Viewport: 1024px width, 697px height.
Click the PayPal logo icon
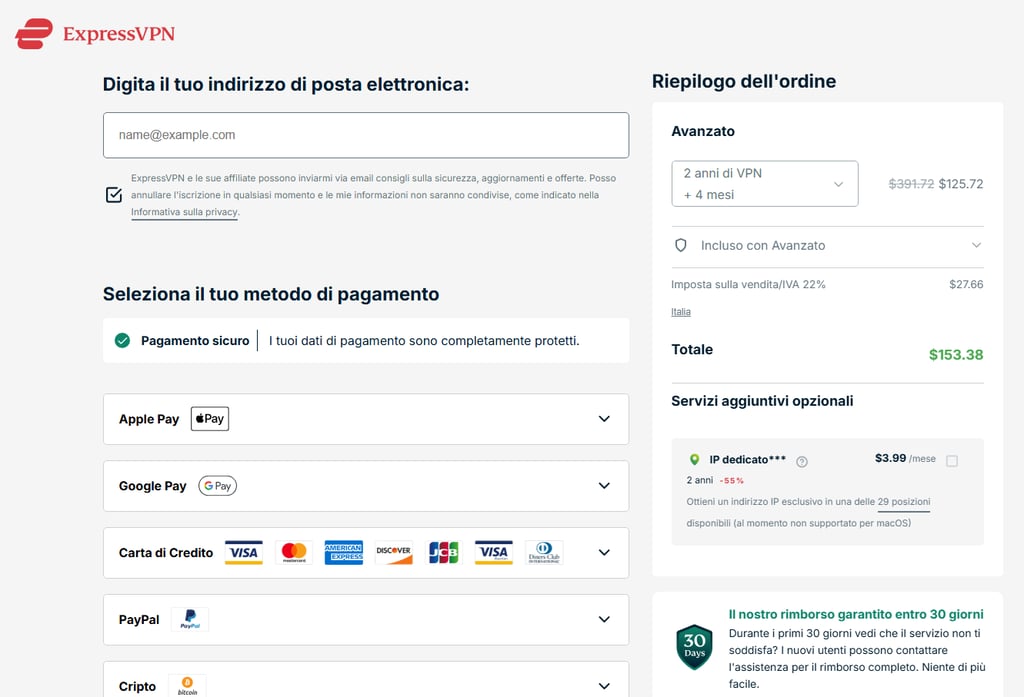pos(190,619)
